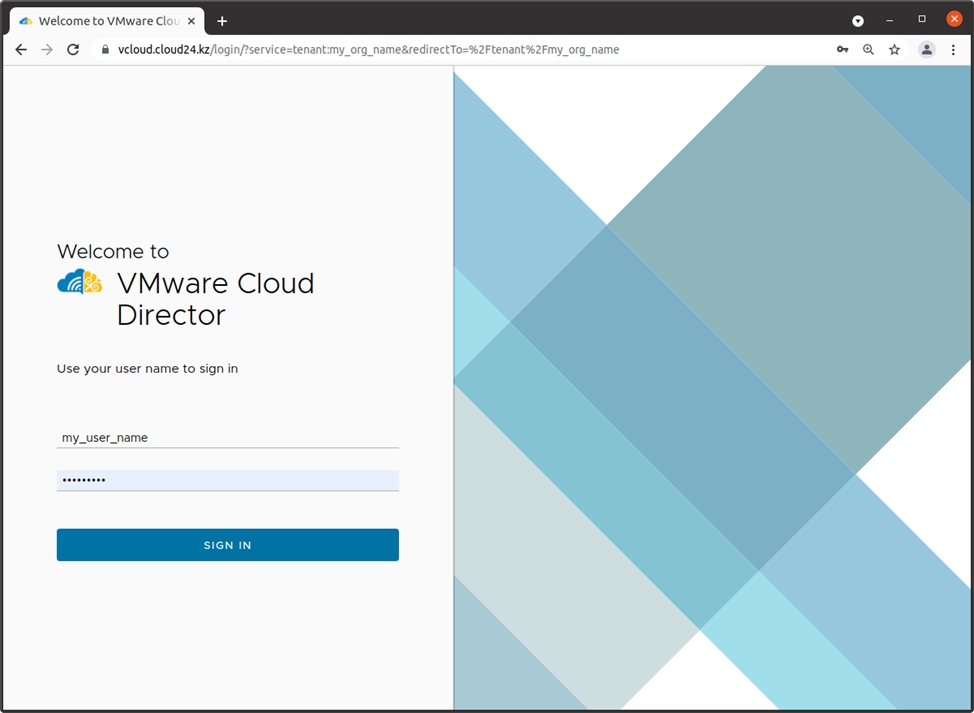Focus the user name input field

click(227, 437)
